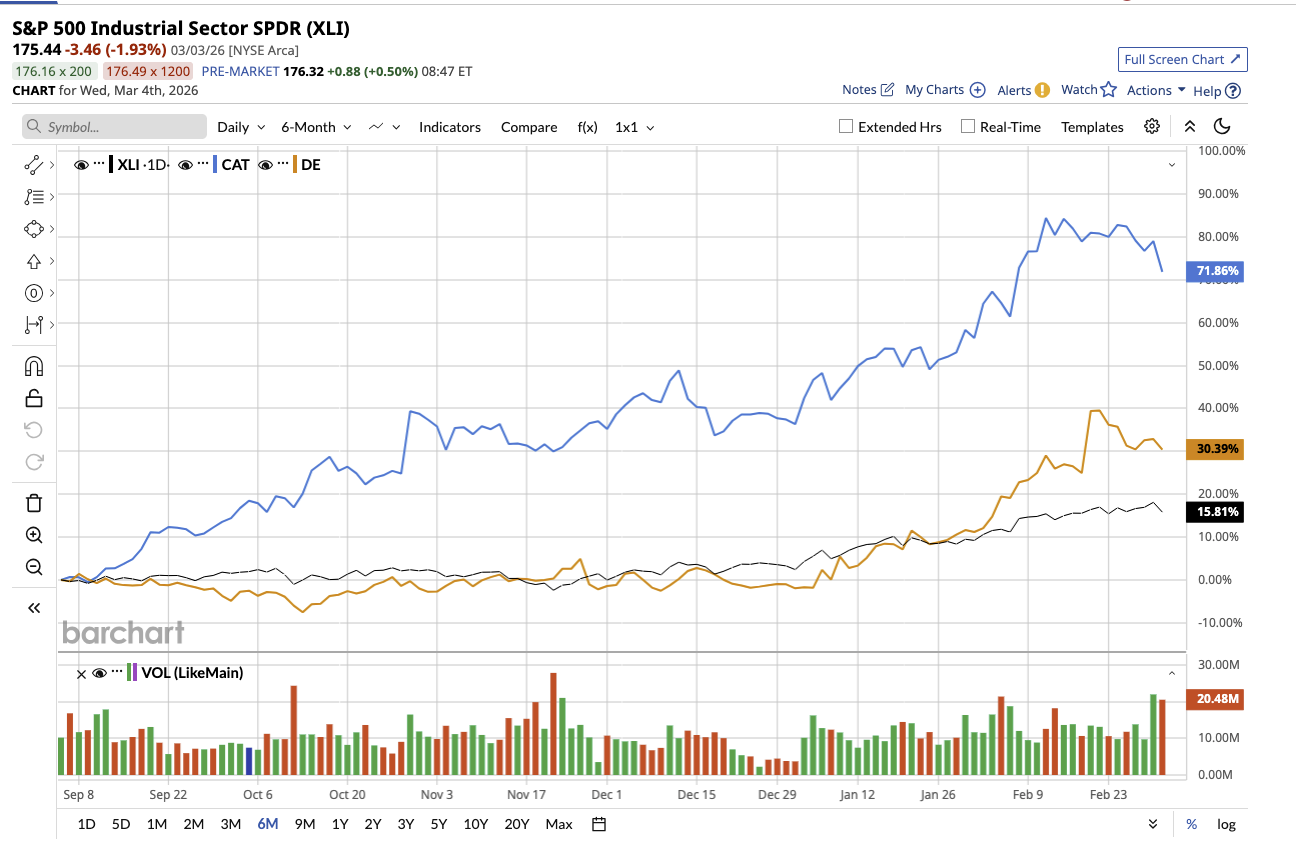
Task: Switch the scale to log
Action: [1226, 824]
